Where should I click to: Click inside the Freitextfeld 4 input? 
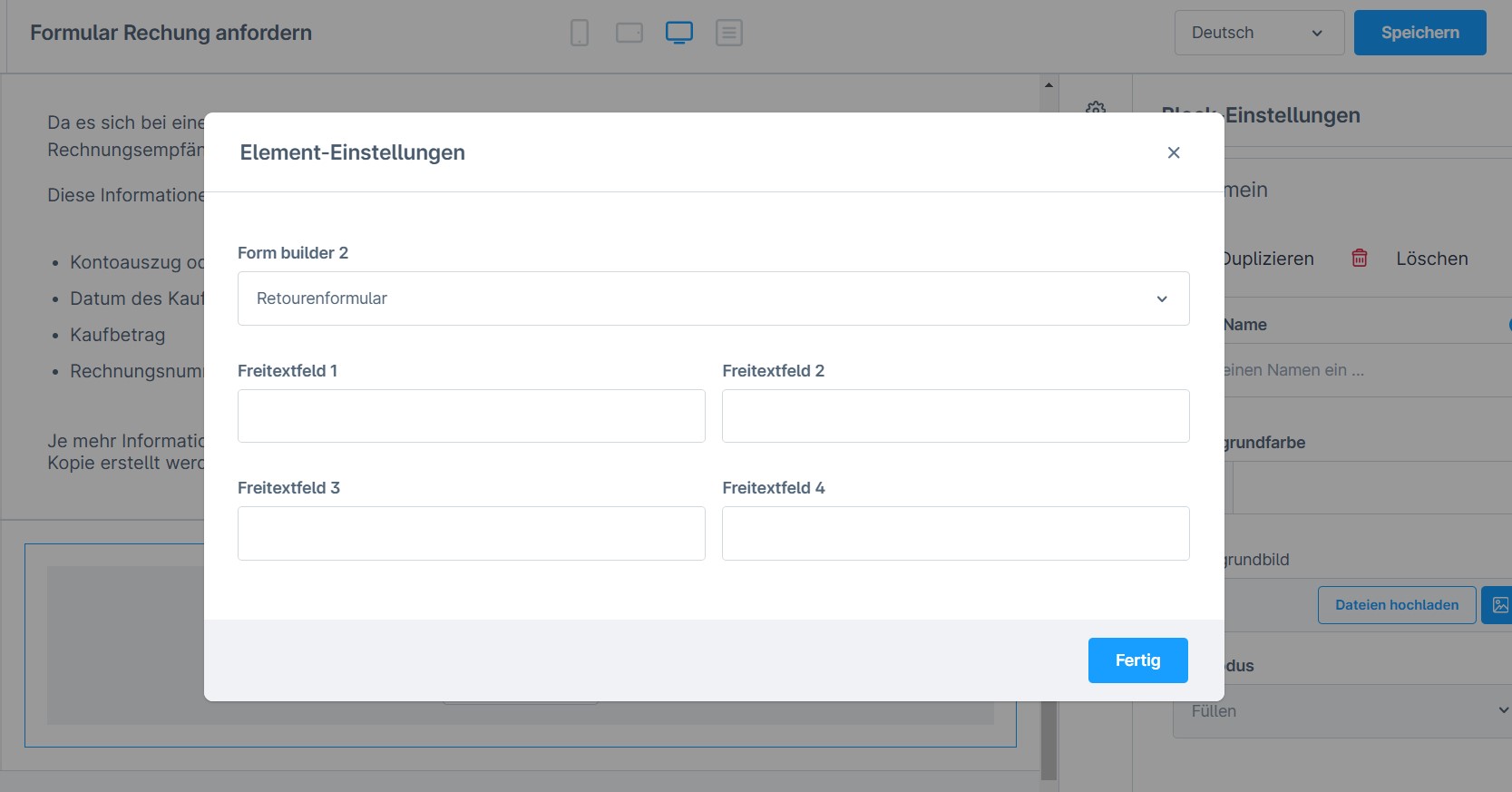955,533
